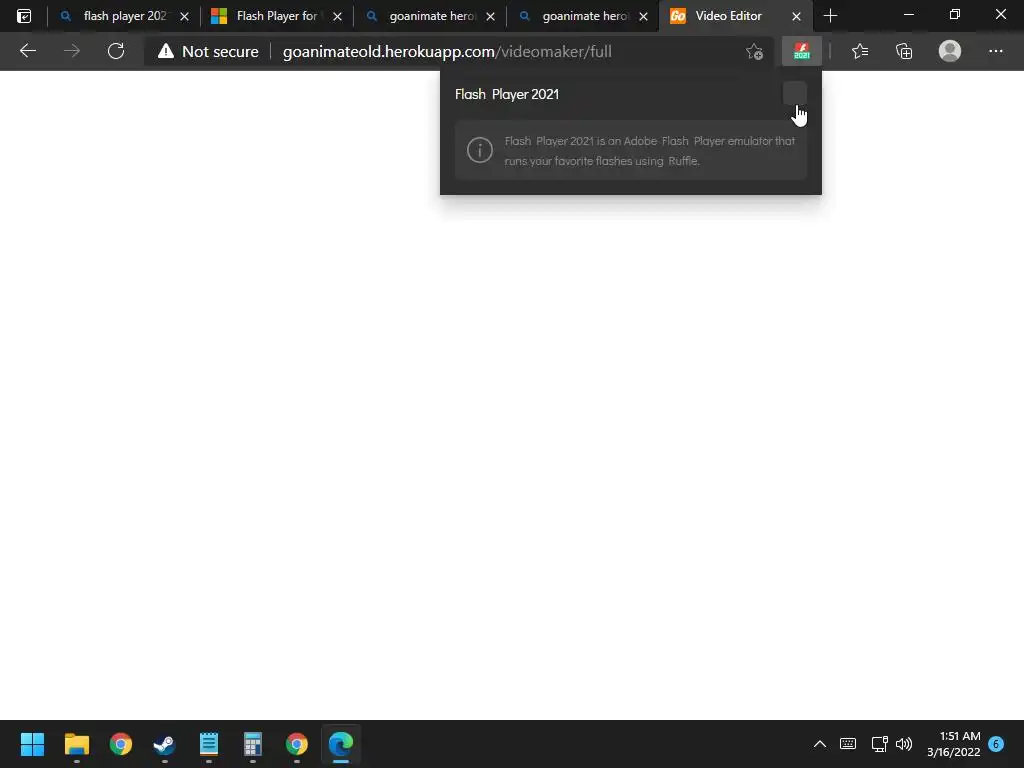
Task: Close the Flash Player for tab
Action: tap(337, 16)
